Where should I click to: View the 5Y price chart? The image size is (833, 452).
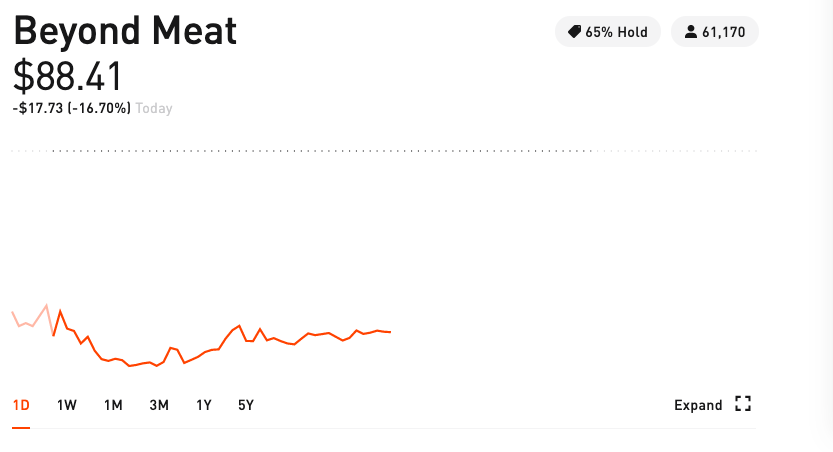[x=246, y=405]
